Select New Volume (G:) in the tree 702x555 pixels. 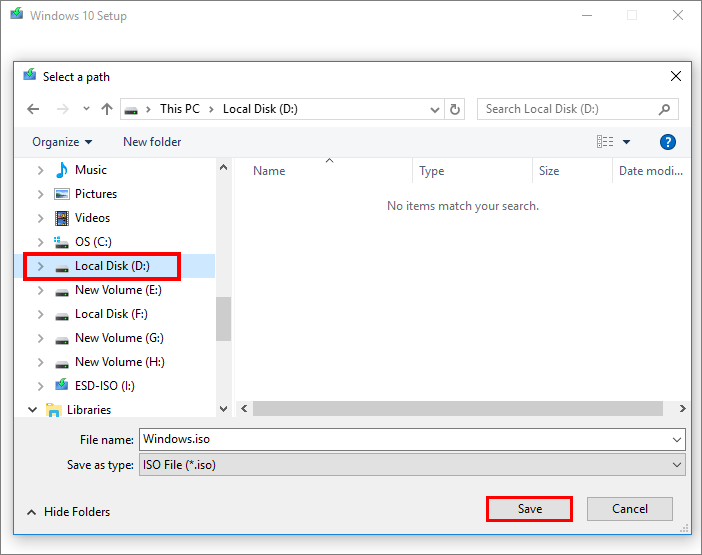tap(119, 338)
